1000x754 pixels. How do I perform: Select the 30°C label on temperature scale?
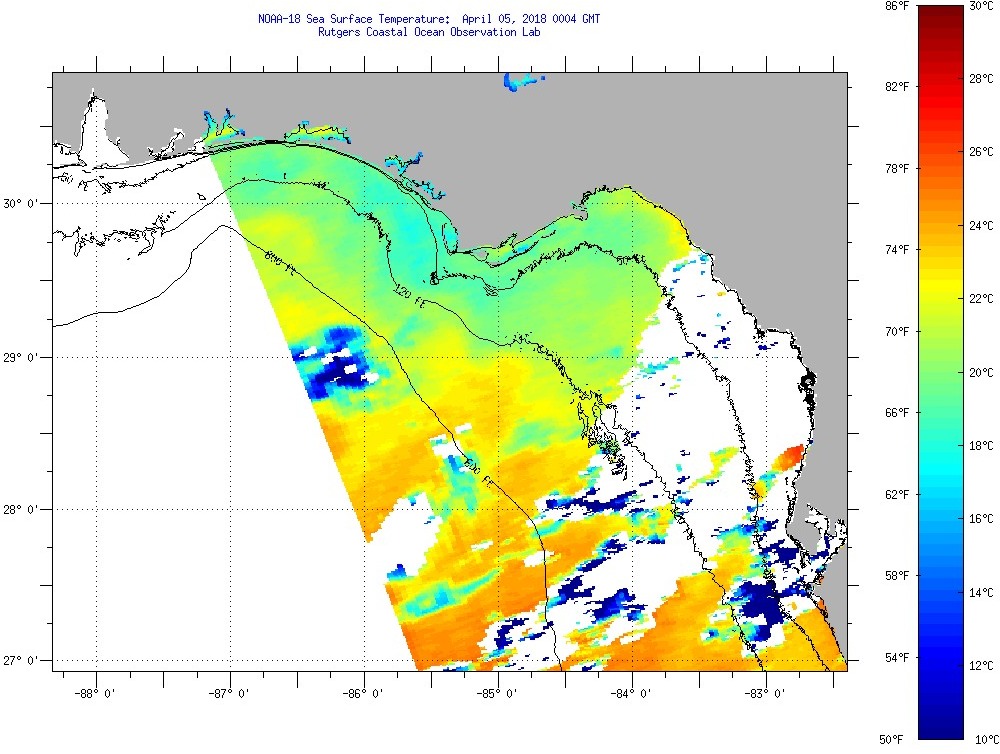[980, 6]
